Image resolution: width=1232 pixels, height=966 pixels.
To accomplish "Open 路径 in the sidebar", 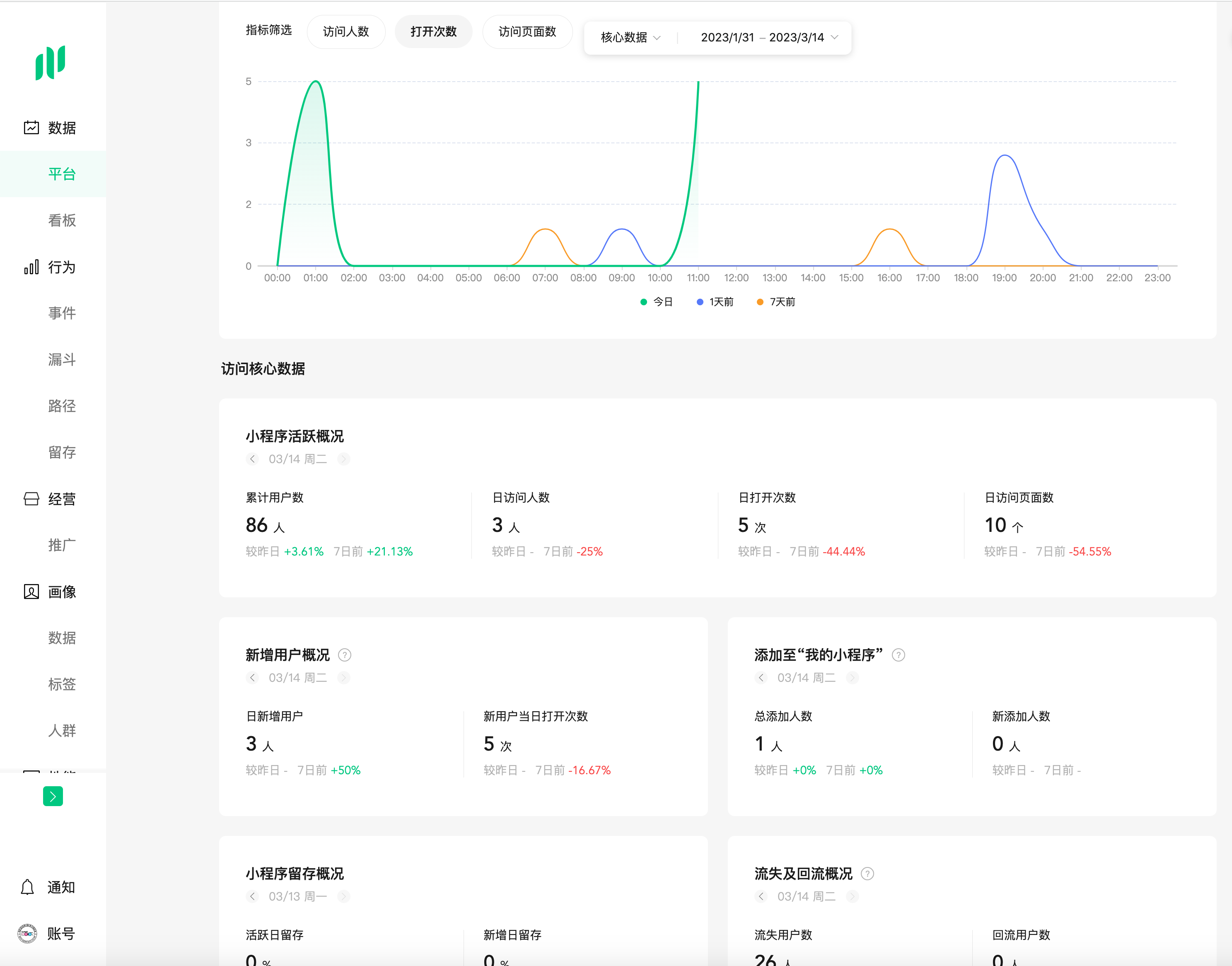I will point(62,406).
